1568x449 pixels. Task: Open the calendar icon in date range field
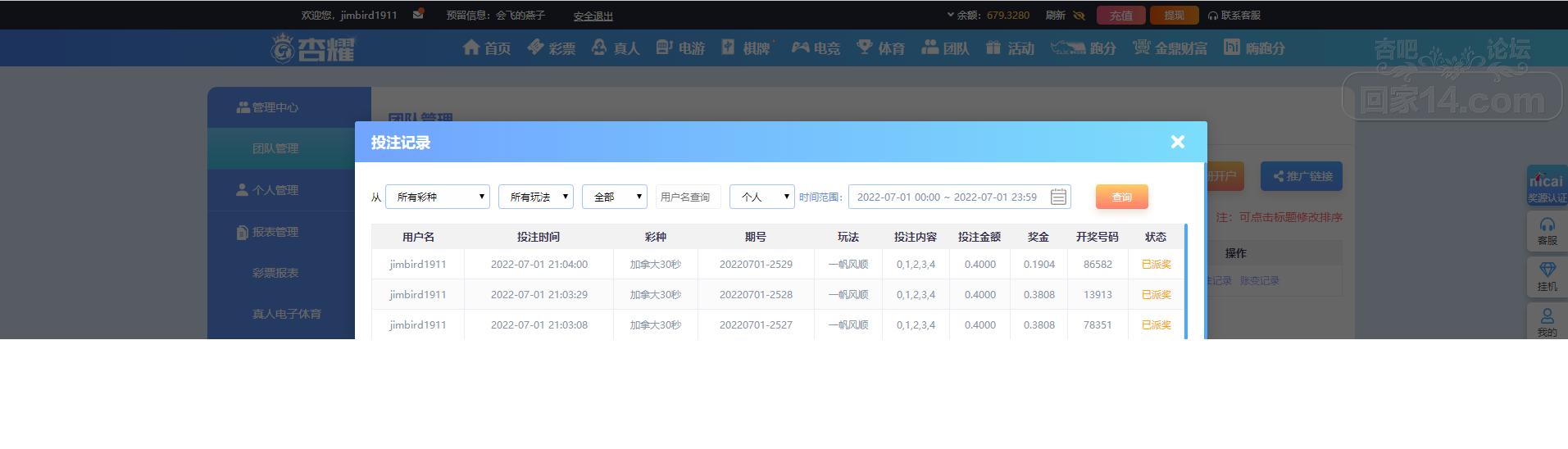pyautogui.click(x=1058, y=197)
